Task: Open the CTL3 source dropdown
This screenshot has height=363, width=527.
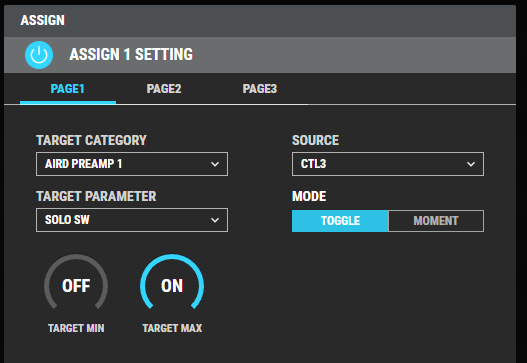Action: (388, 164)
